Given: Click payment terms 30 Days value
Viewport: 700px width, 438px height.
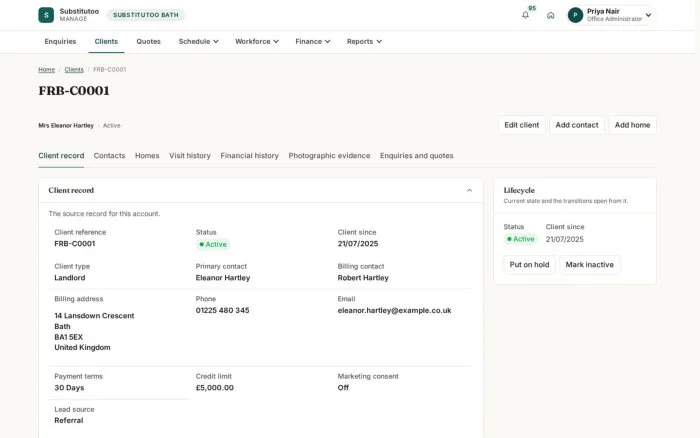Looking at the screenshot, I should 69,388.
